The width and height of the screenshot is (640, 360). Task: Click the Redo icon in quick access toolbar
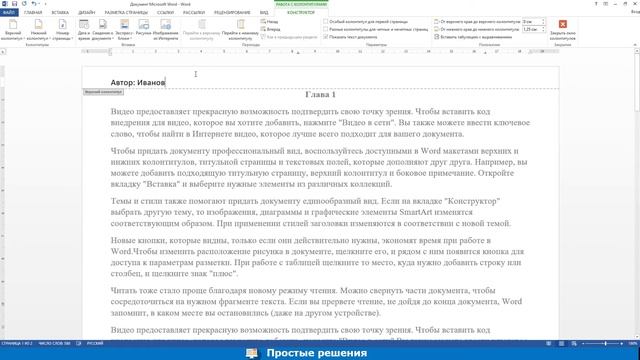click(24, 4)
